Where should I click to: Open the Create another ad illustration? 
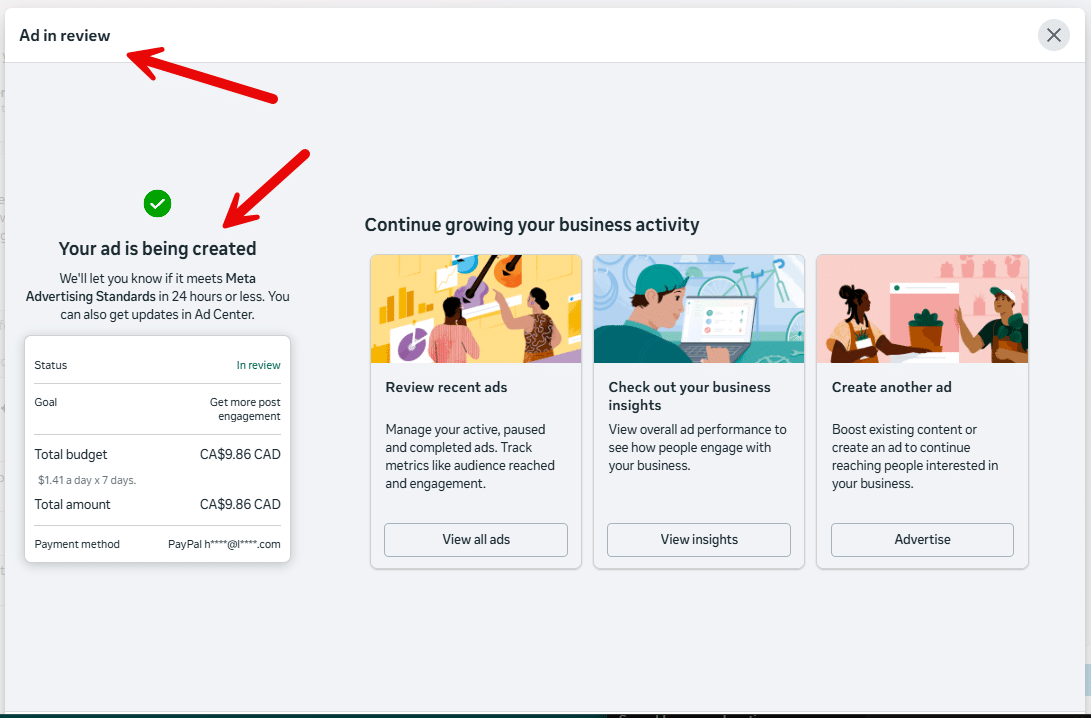(922, 309)
